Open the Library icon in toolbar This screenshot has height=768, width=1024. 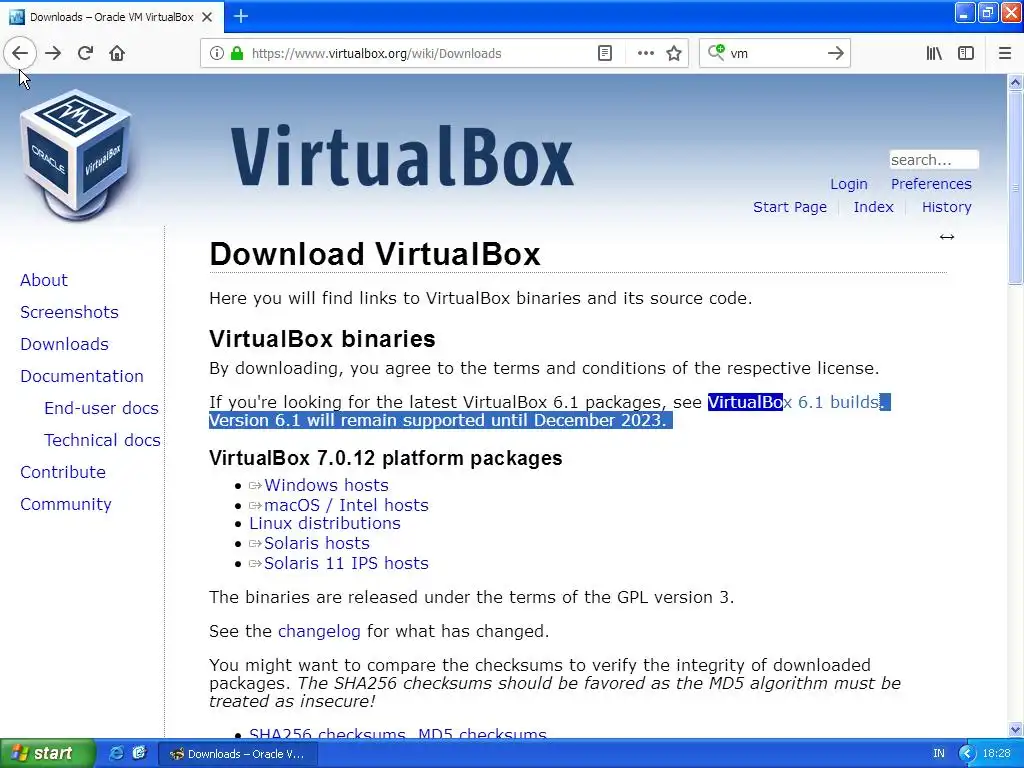pos(934,53)
